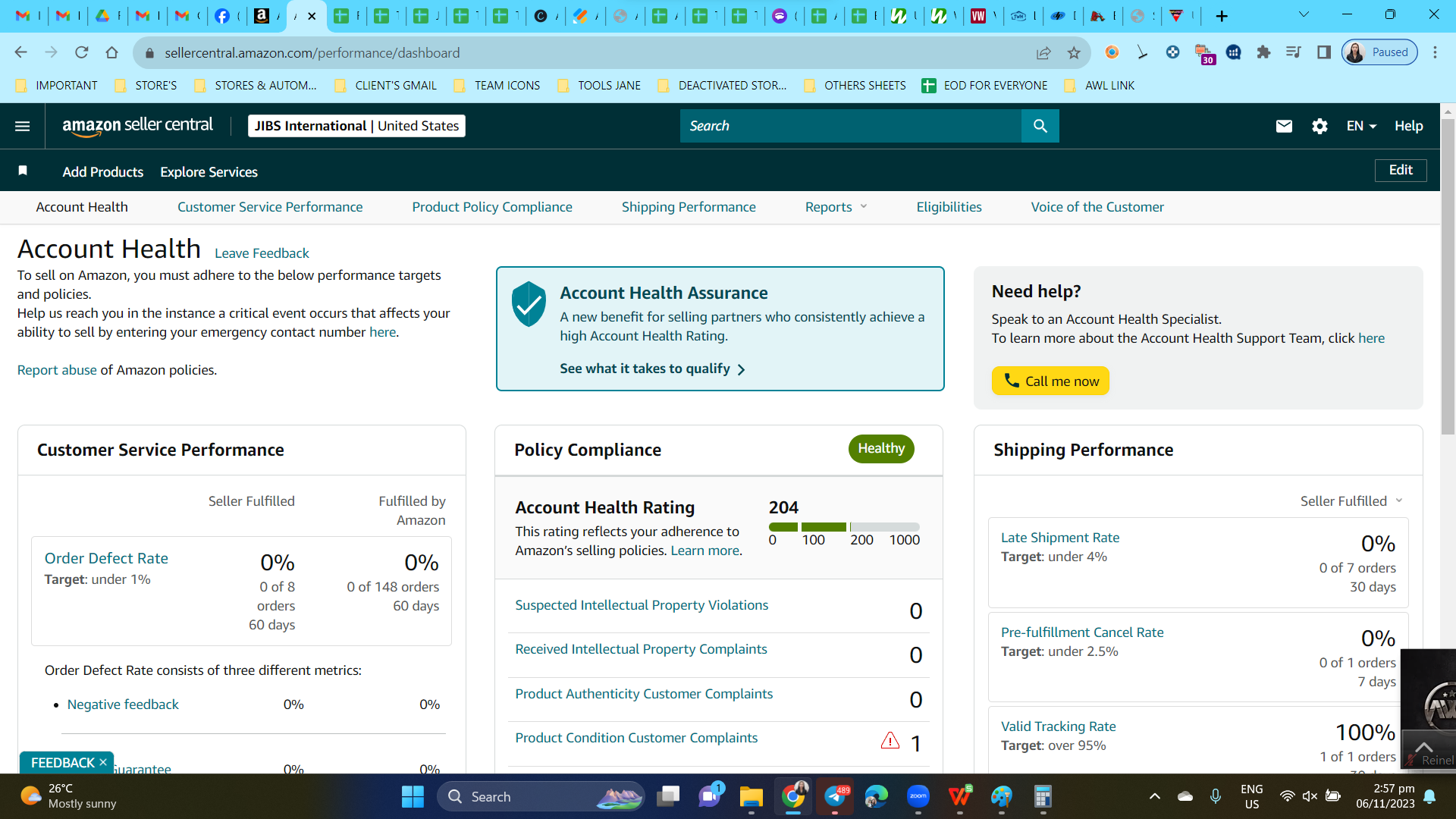
Task: Open the Pre-fulfillment Cancel Rate link
Action: pos(1082,632)
